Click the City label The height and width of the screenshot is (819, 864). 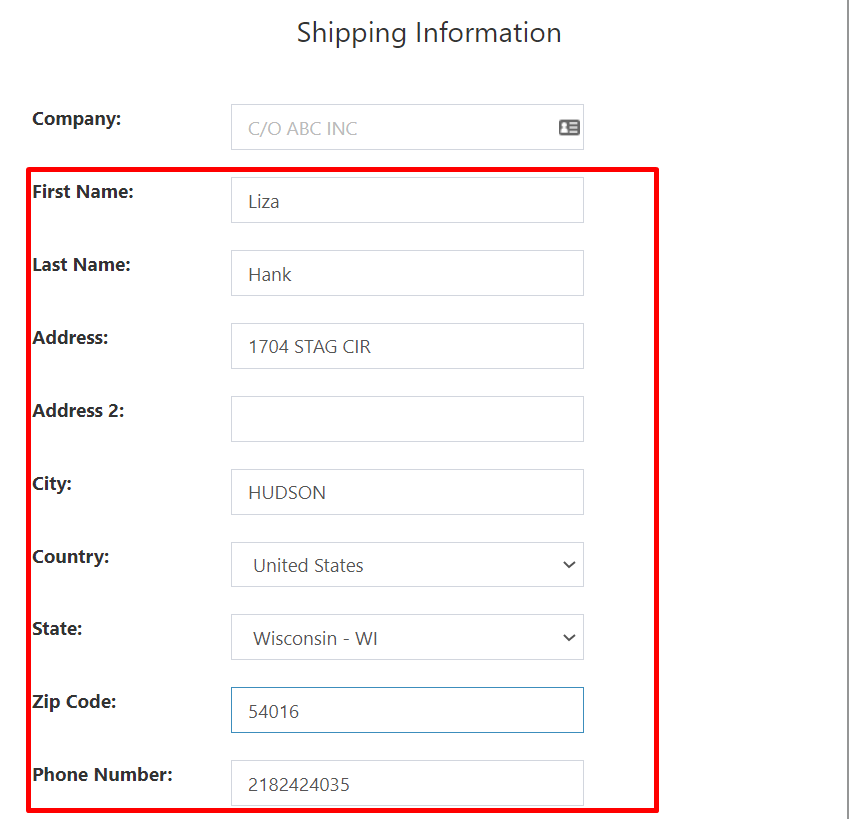coord(52,484)
